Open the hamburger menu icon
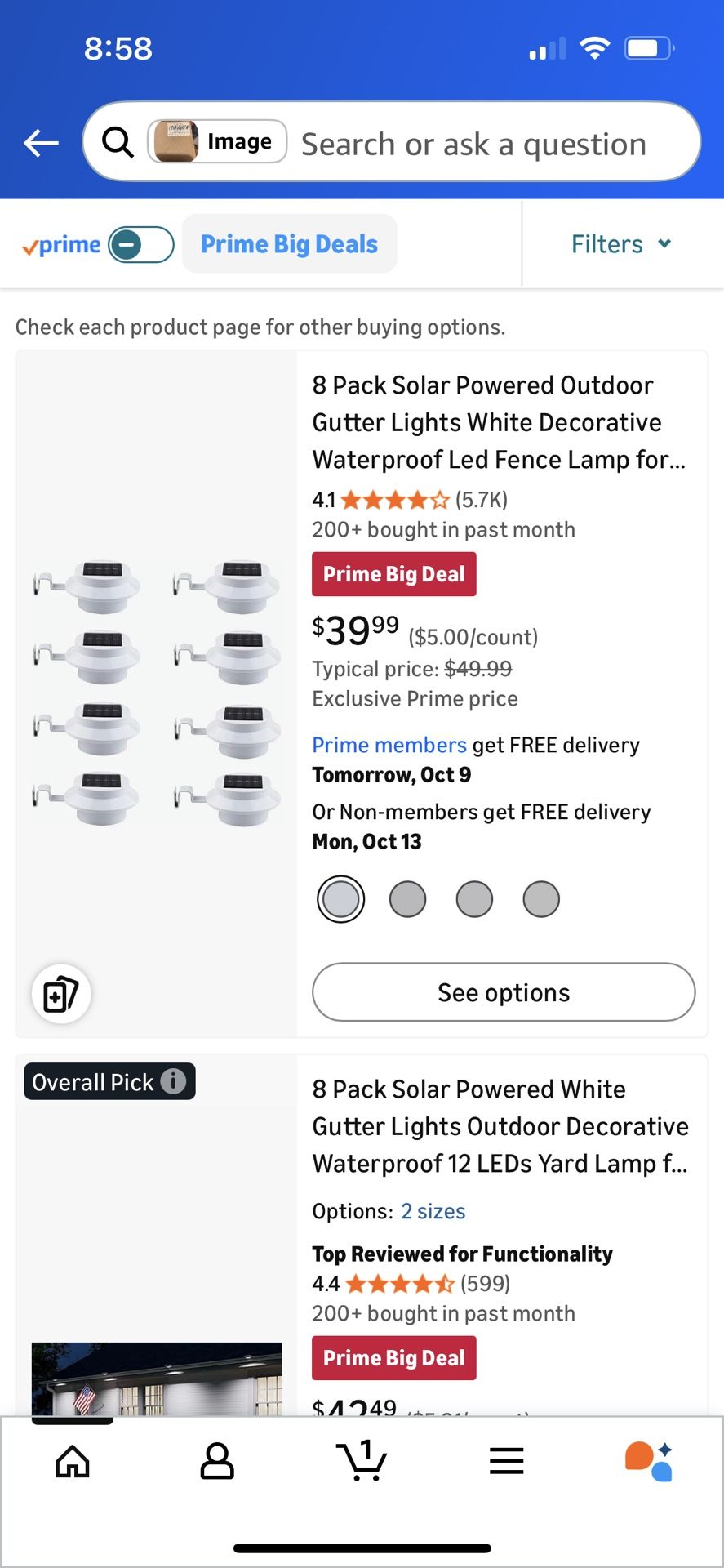724x1568 pixels. coord(506,1461)
